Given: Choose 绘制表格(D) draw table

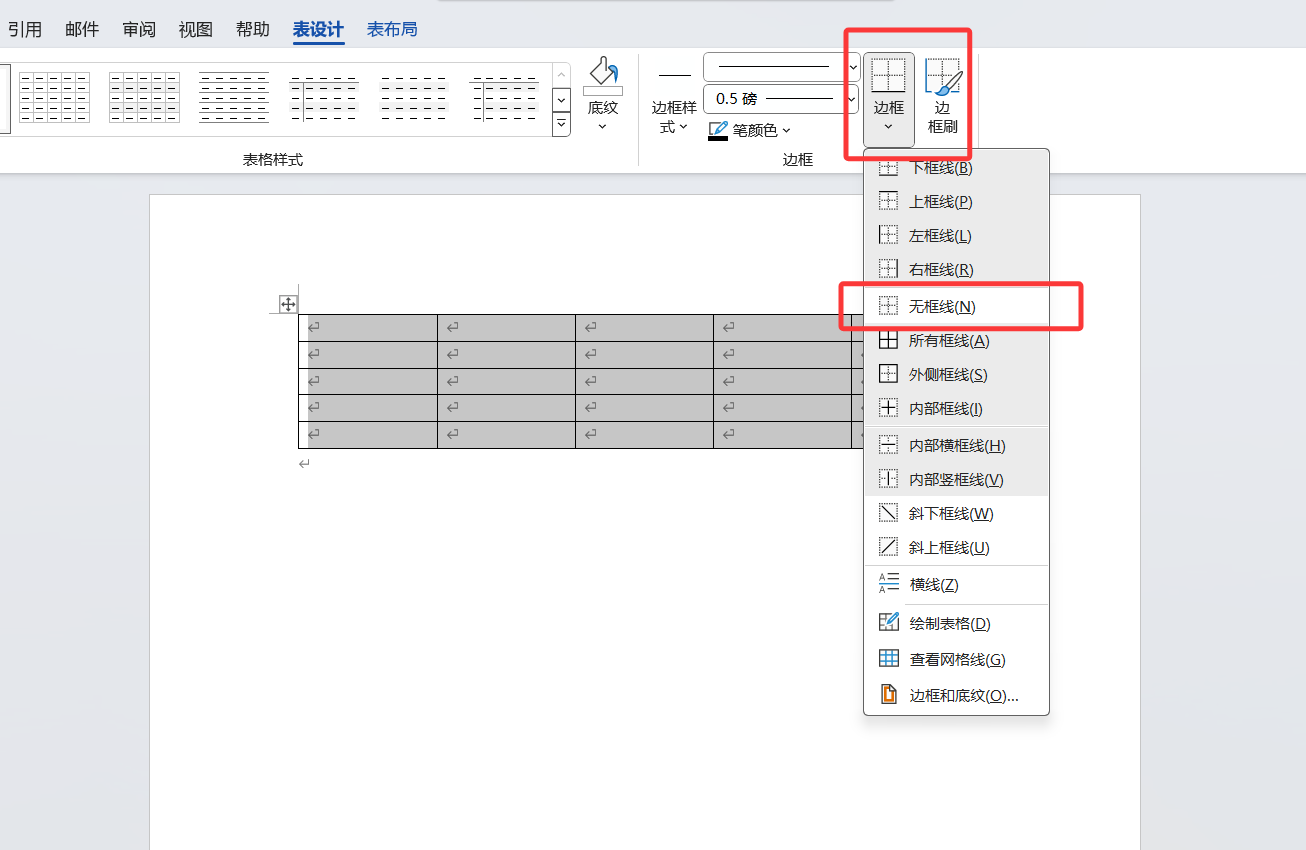Looking at the screenshot, I should pyautogui.click(x=956, y=624).
